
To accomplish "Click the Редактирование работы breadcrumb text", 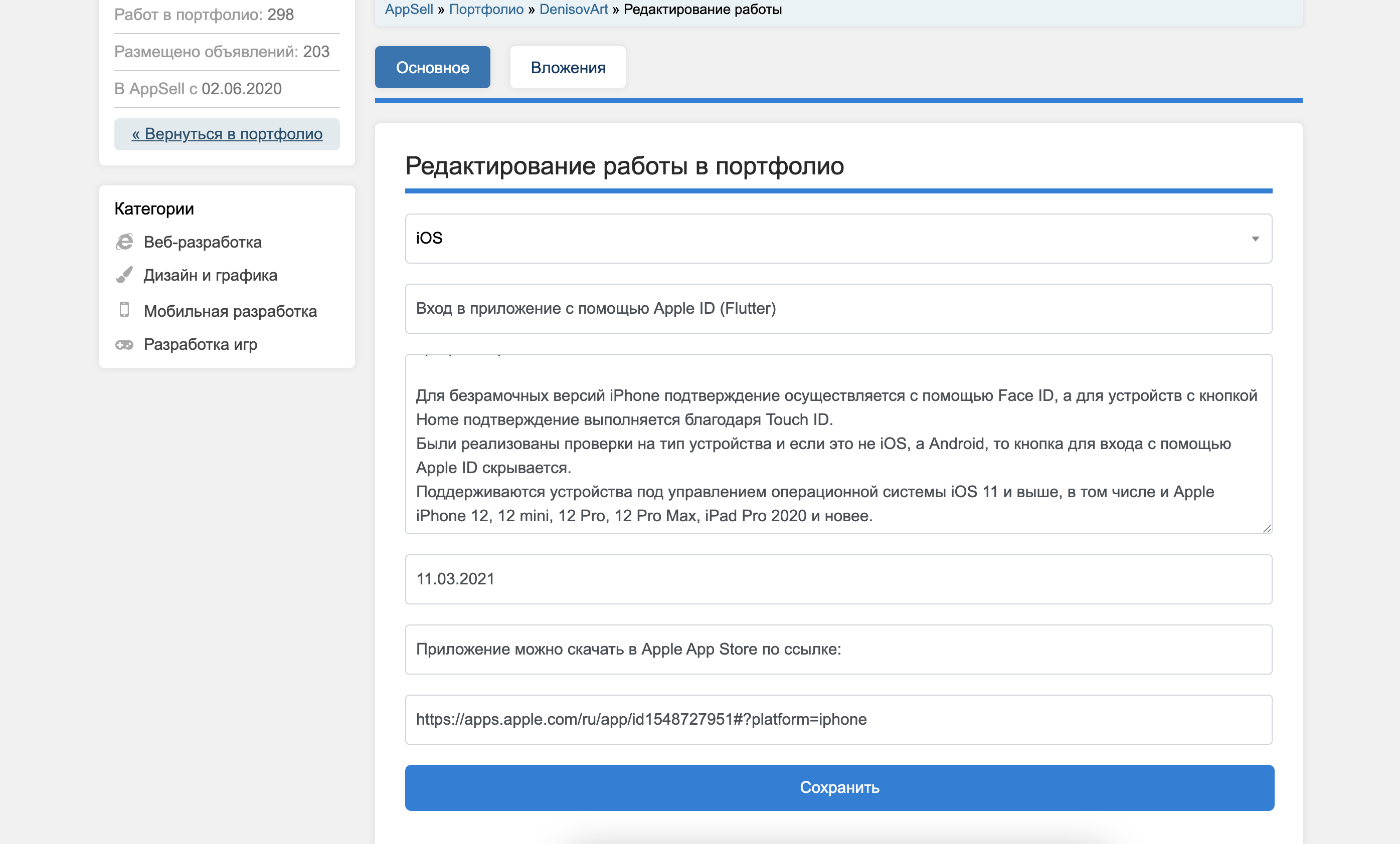I will (703, 9).
